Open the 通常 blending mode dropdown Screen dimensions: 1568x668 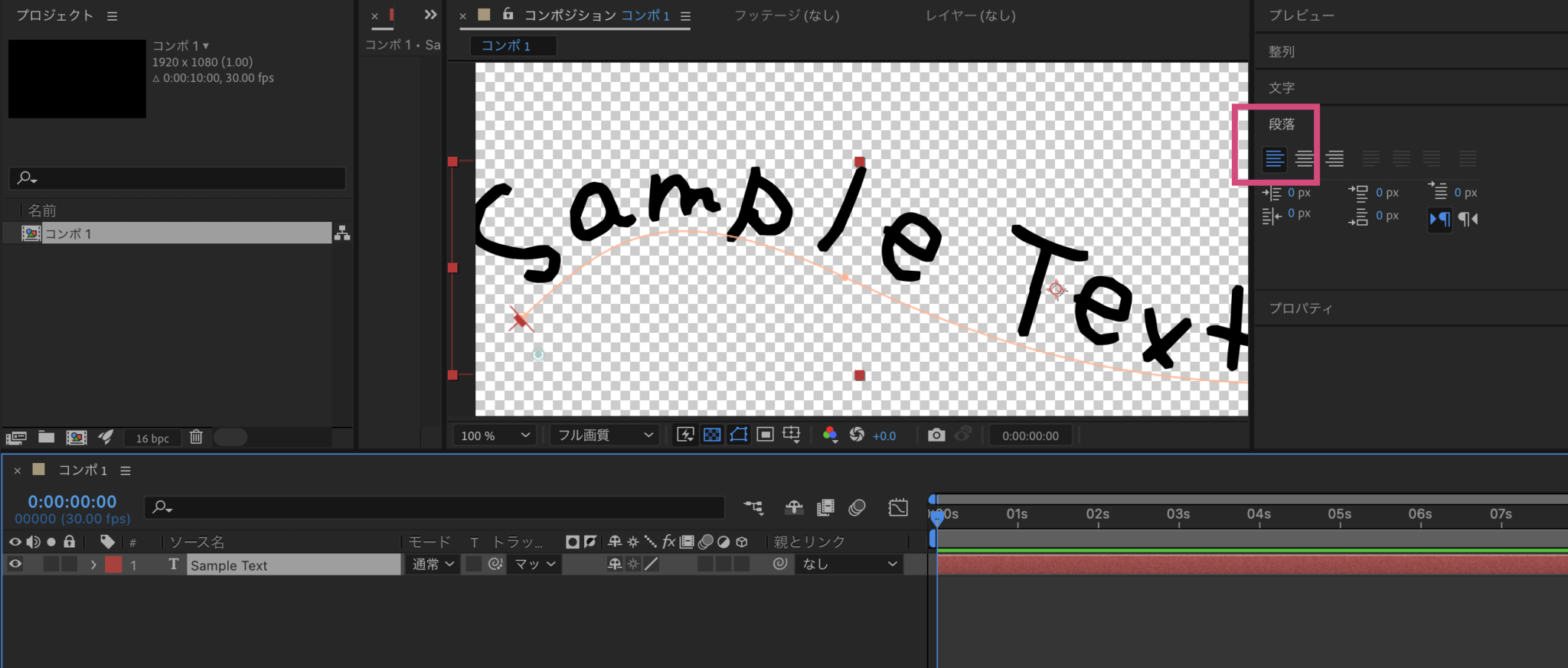pos(433,565)
